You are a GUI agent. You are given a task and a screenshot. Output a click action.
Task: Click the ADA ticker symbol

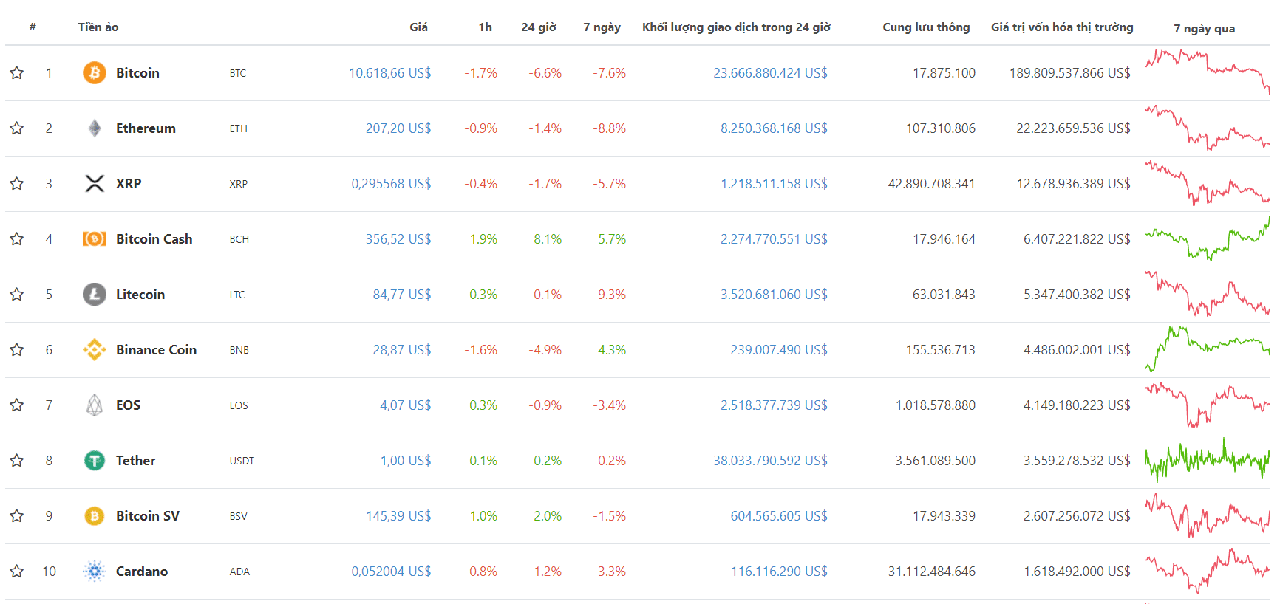(239, 572)
